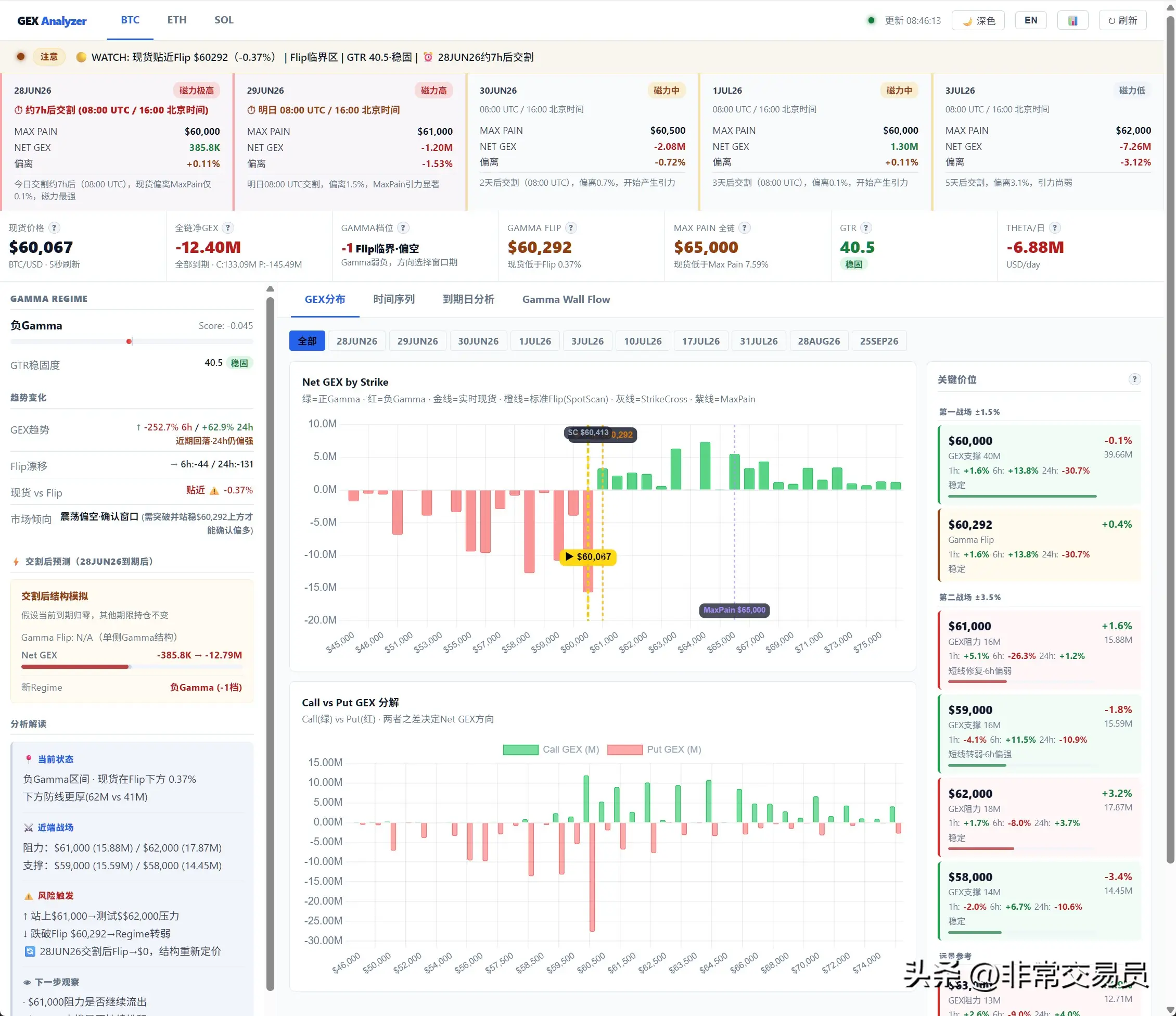The width and height of the screenshot is (1176, 1016).
Task: Click eye icon beside 下一步观察
Action: click(x=27, y=982)
